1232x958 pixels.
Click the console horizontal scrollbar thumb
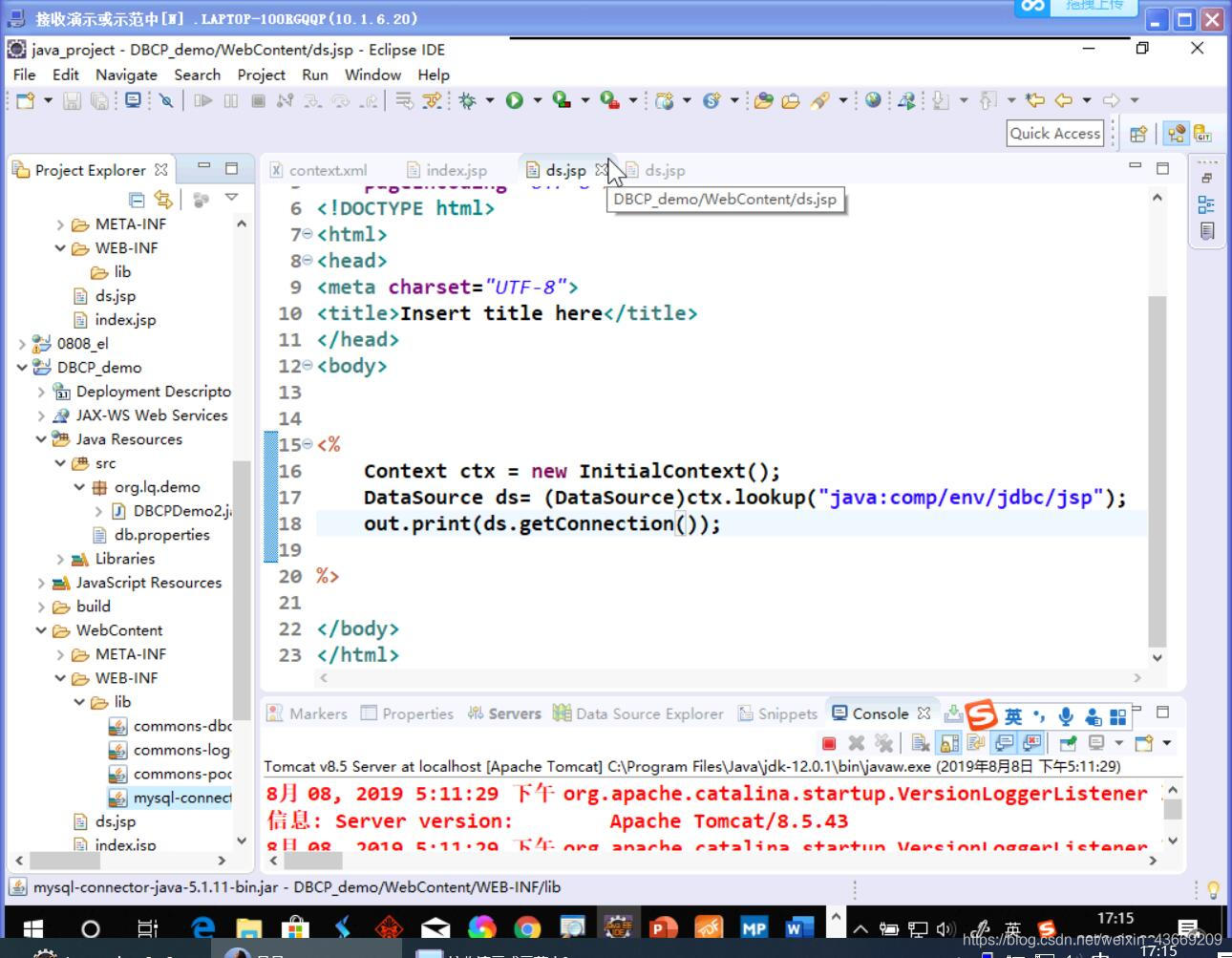pos(311,860)
